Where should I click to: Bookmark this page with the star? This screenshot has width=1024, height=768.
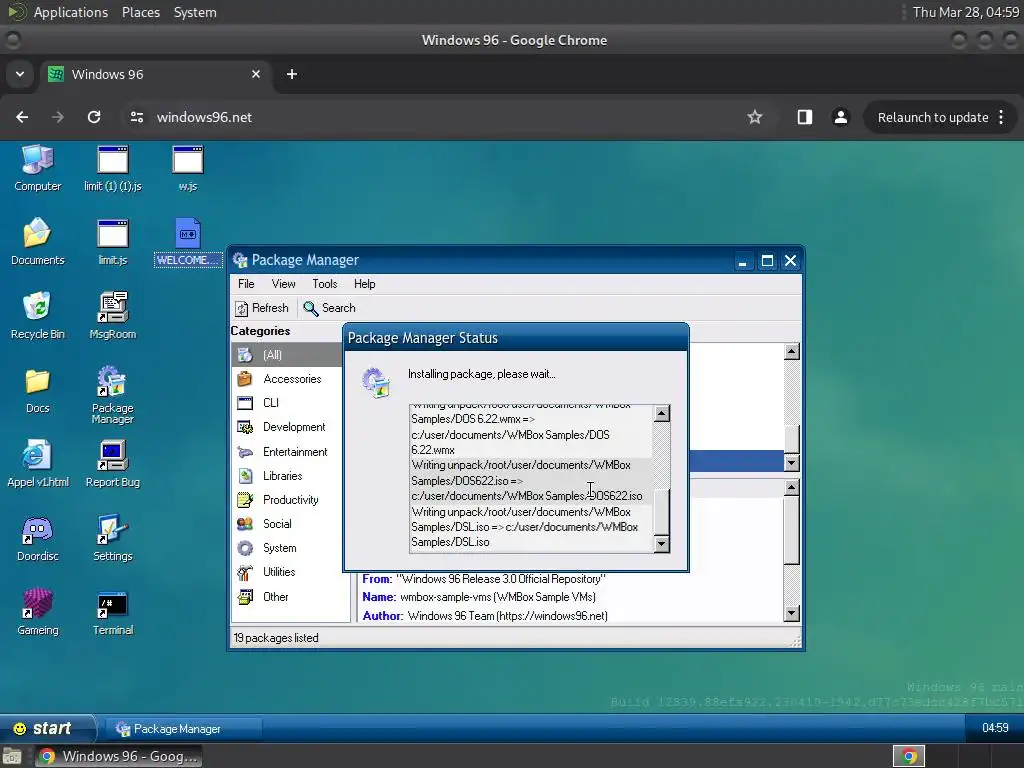755,118
